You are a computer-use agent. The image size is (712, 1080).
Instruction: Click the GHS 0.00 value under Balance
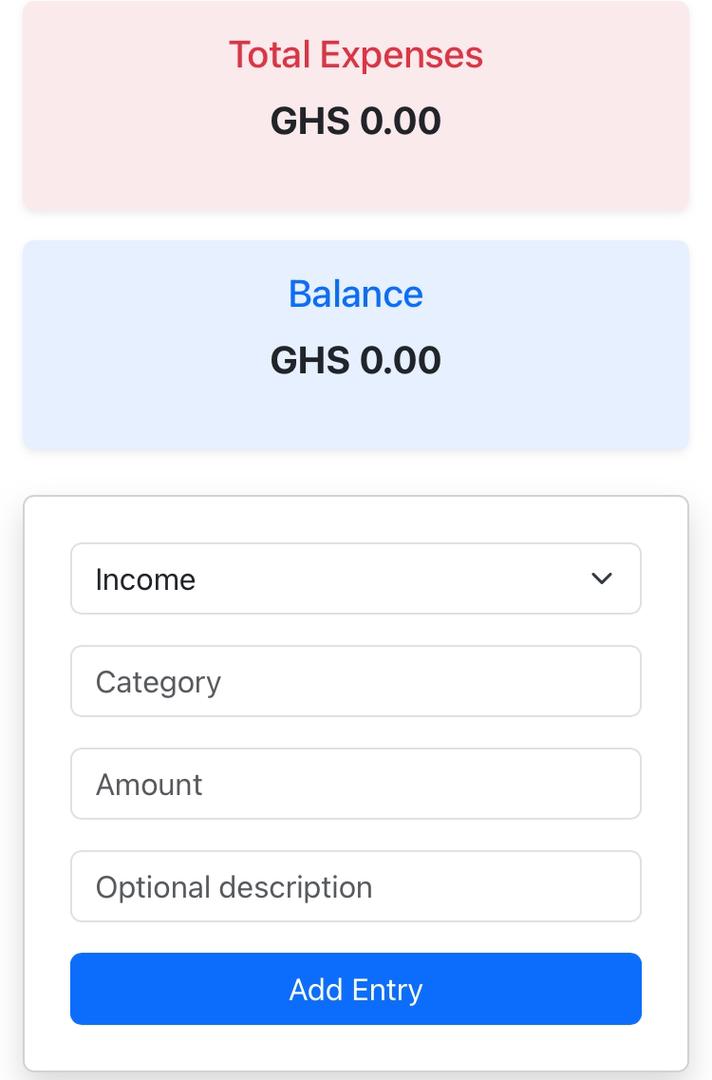355,360
